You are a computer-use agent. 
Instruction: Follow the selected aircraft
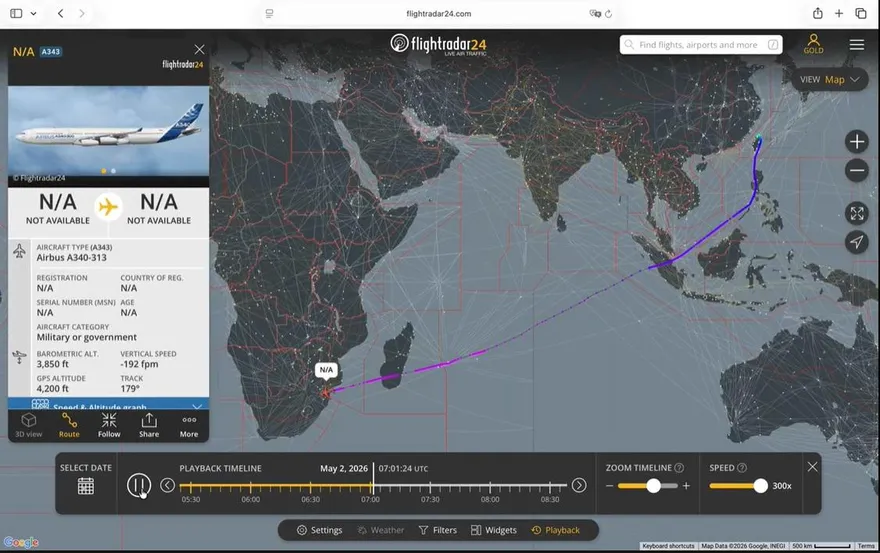[x=109, y=425]
